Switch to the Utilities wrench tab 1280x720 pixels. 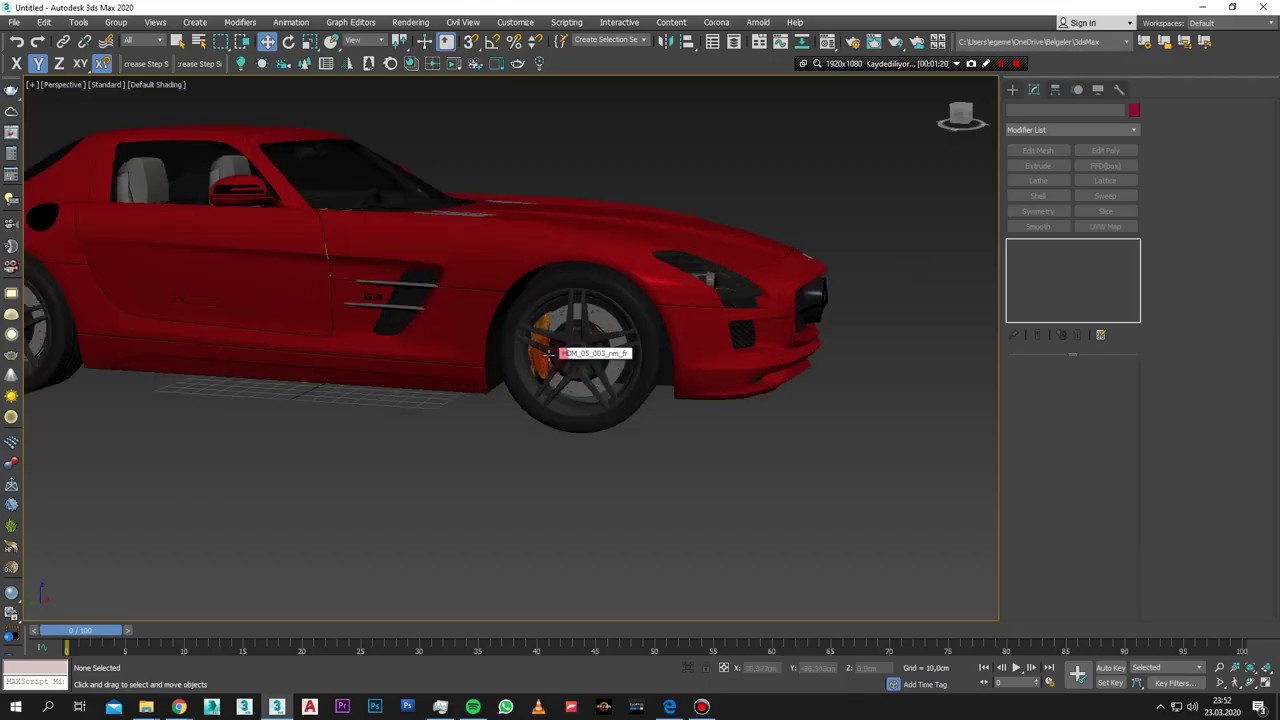click(x=1119, y=90)
